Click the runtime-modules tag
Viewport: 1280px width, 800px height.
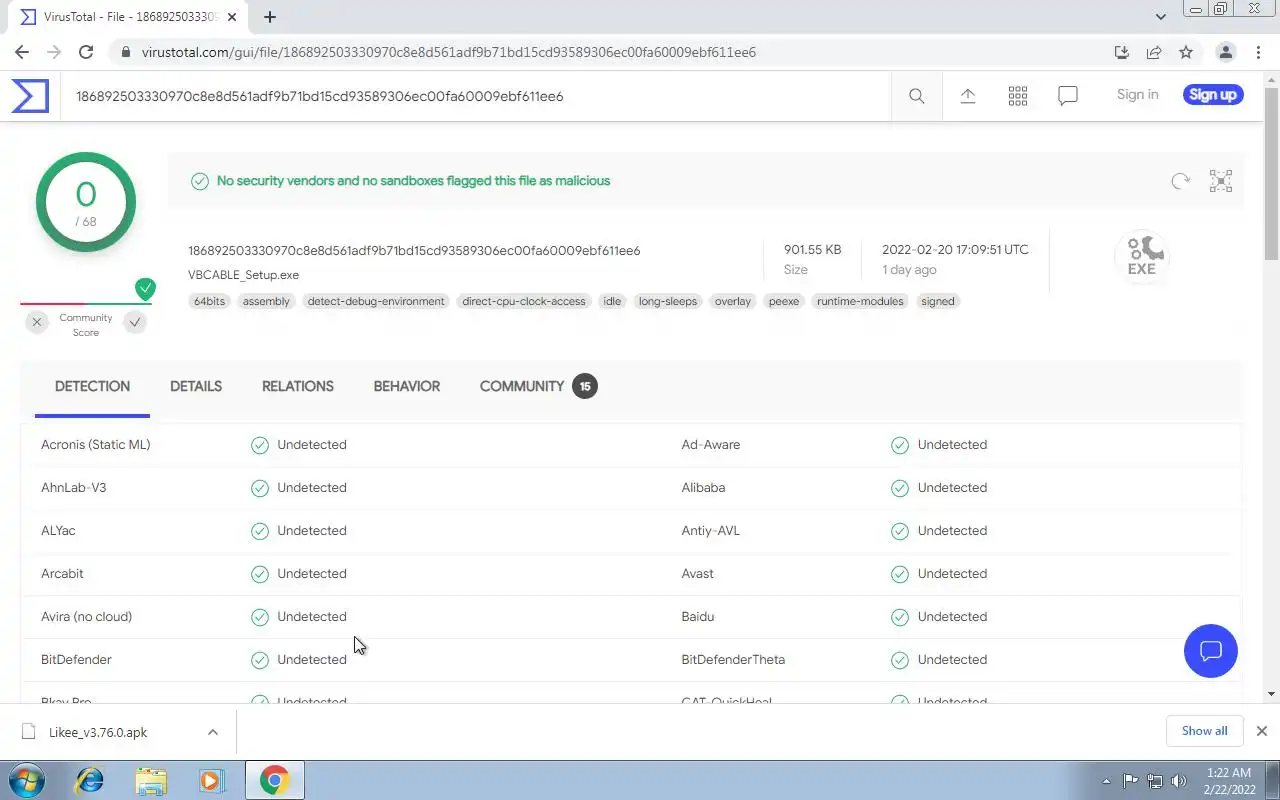[x=860, y=301]
